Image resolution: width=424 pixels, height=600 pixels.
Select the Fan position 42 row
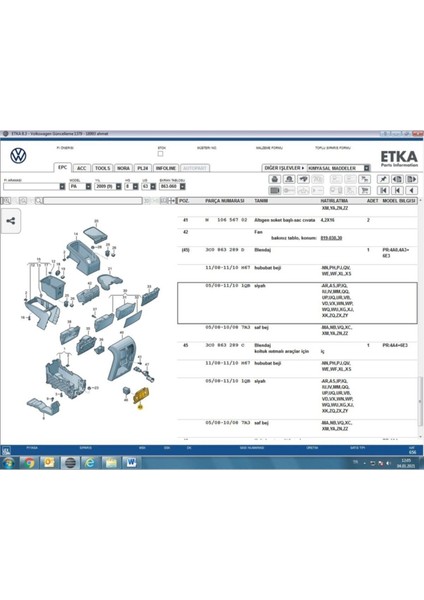[x=297, y=235]
